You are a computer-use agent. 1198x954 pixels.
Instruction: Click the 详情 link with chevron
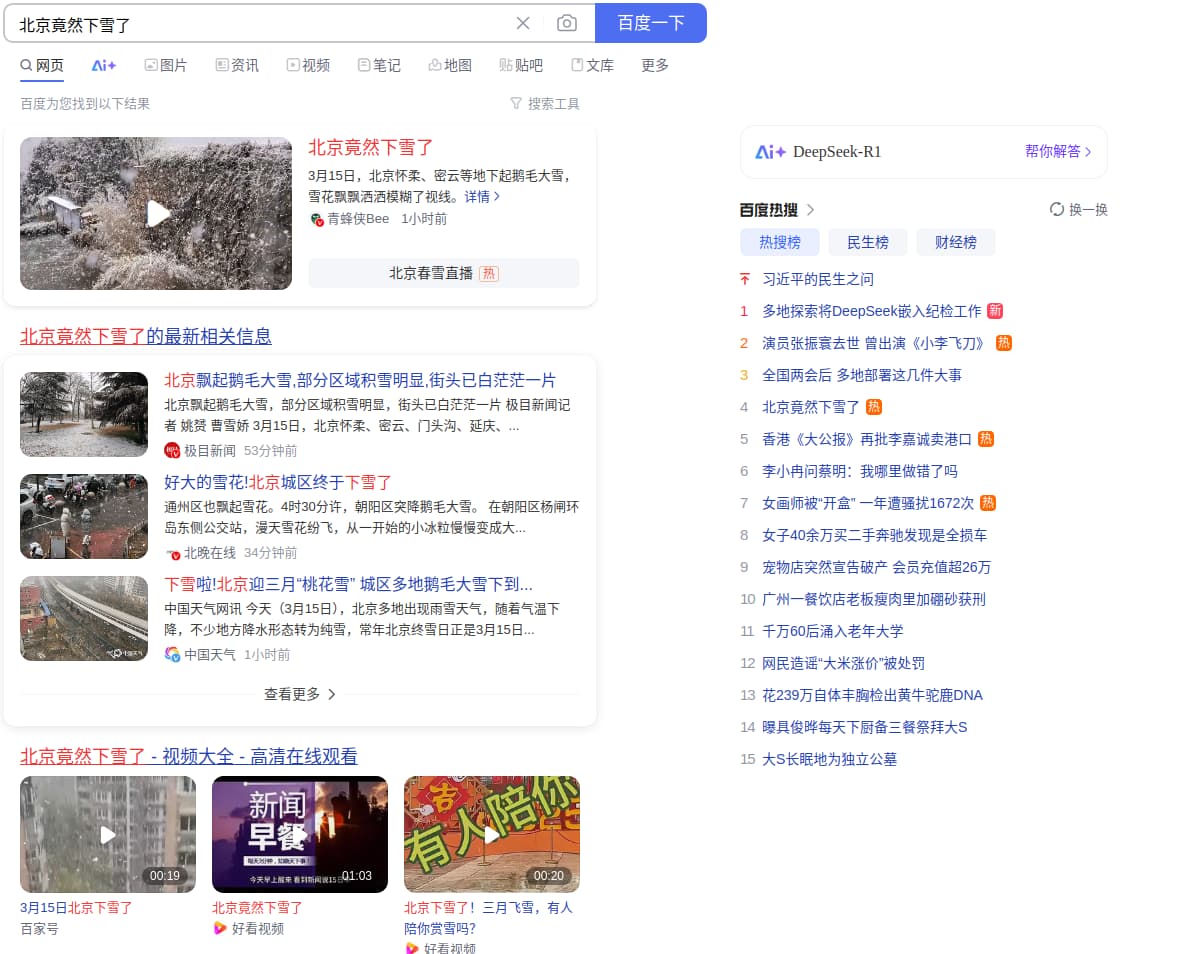click(482, 196)
